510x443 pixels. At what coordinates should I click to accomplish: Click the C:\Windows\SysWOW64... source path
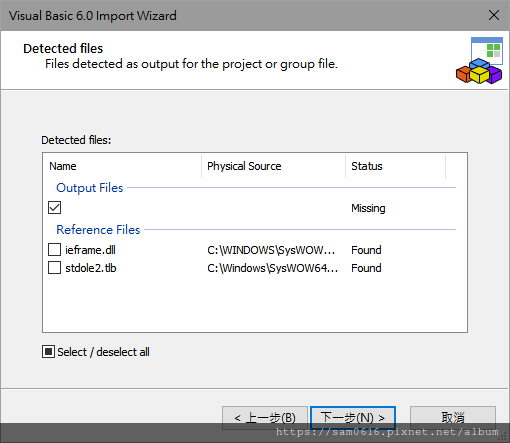coord(272,268)
